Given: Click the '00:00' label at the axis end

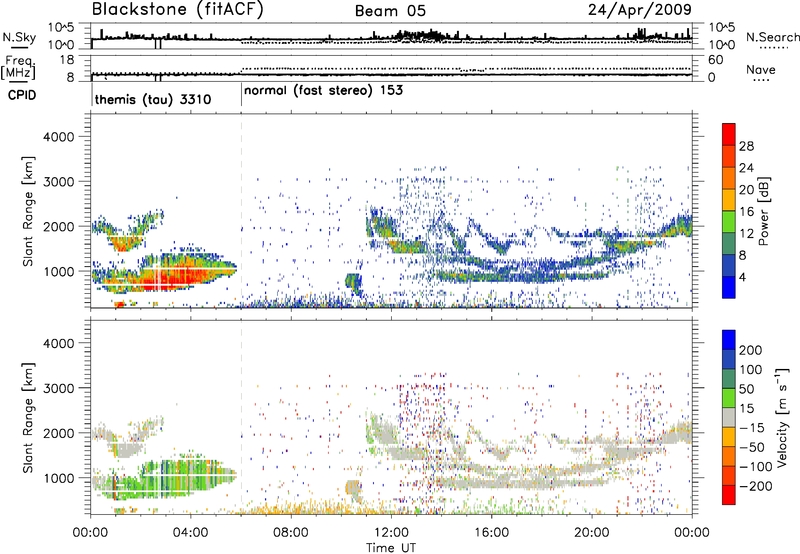Looking at the screenshot, I should click(x=692, y=533).
